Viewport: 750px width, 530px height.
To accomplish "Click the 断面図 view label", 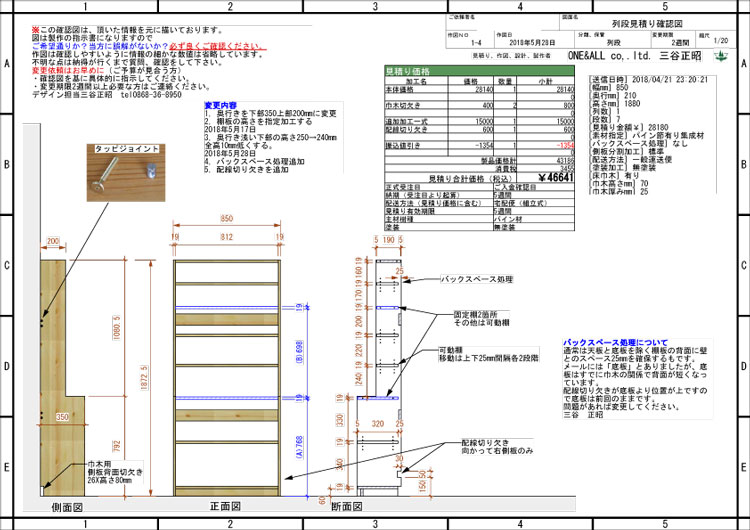I will pos(347,506).
